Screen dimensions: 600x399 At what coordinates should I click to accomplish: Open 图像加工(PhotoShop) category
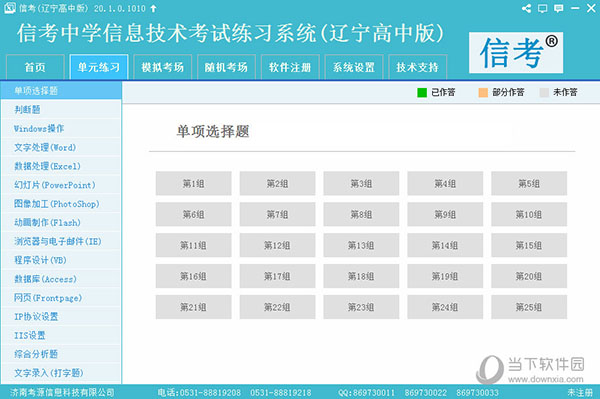pyautogui.click(x=61, y=204)
